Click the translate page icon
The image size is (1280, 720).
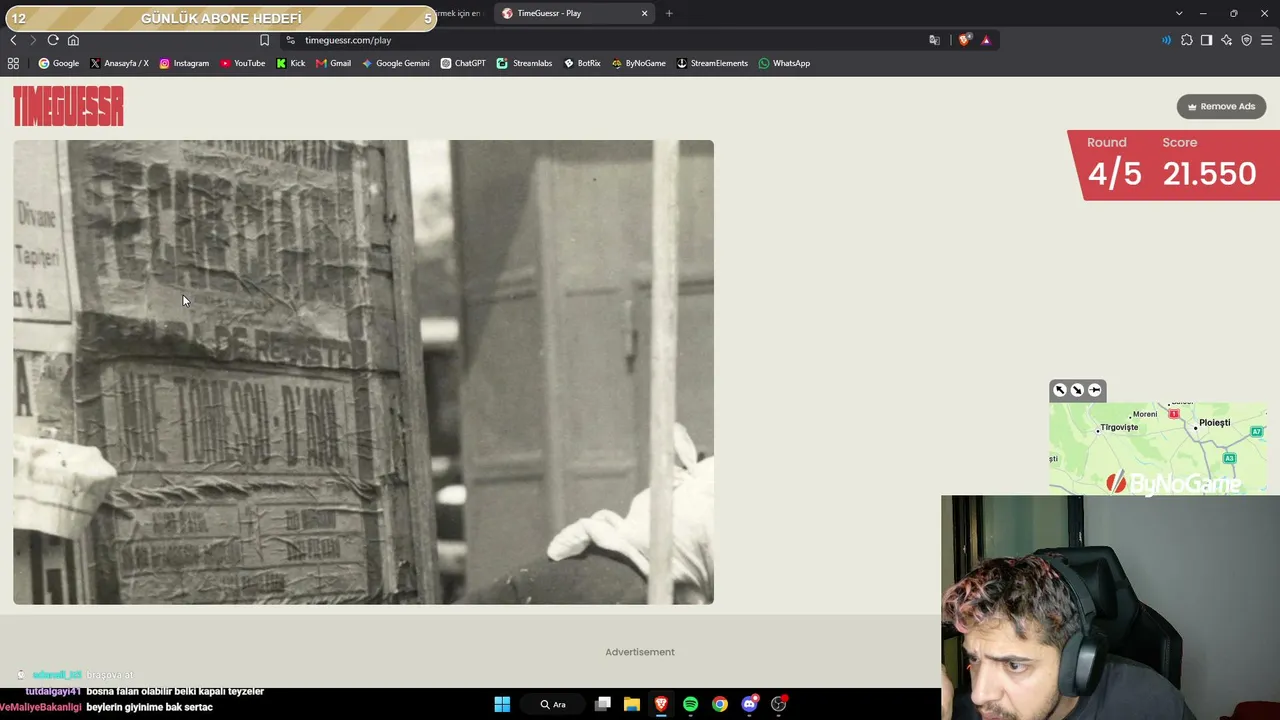(x=934, y=40)
